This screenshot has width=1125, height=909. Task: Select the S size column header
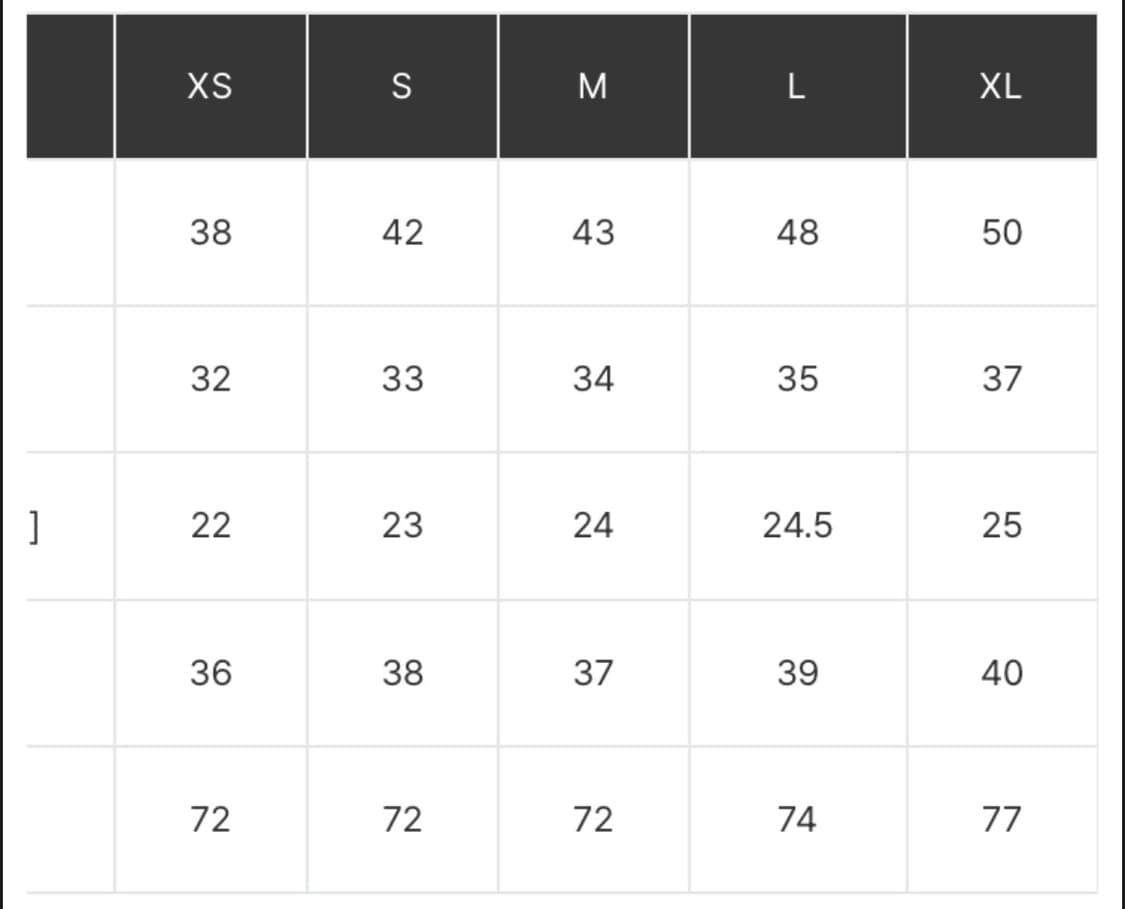(x=401, y=87)
